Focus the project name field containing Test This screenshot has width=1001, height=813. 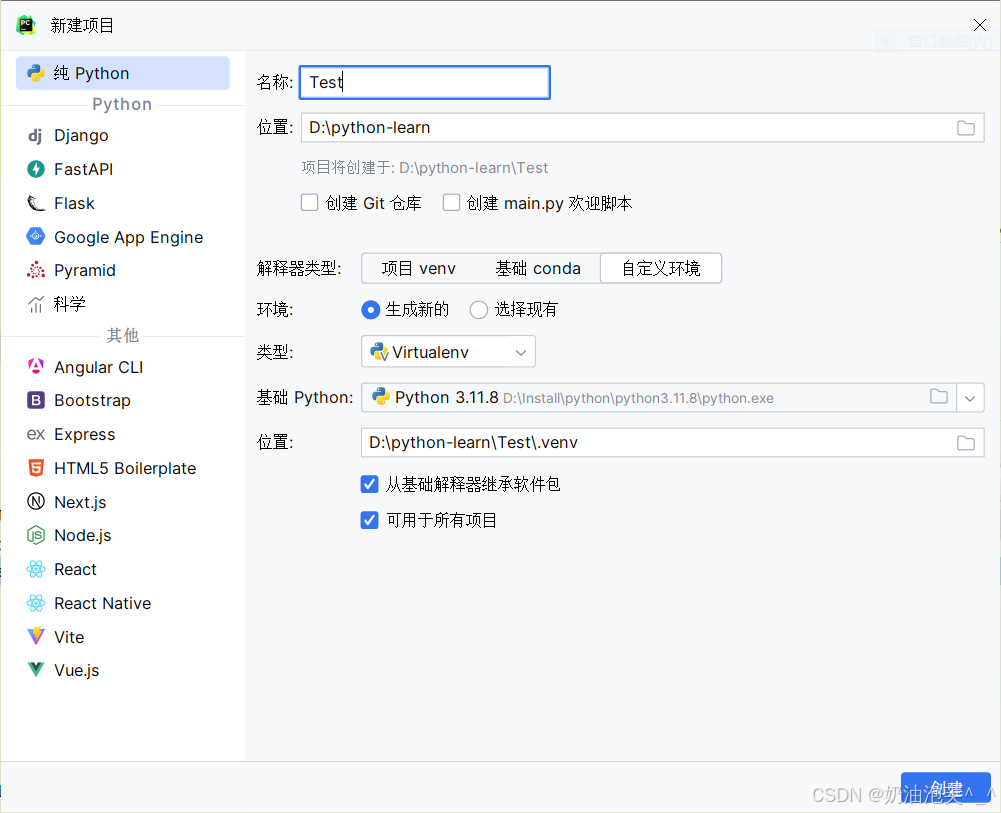tap(425, 82)
